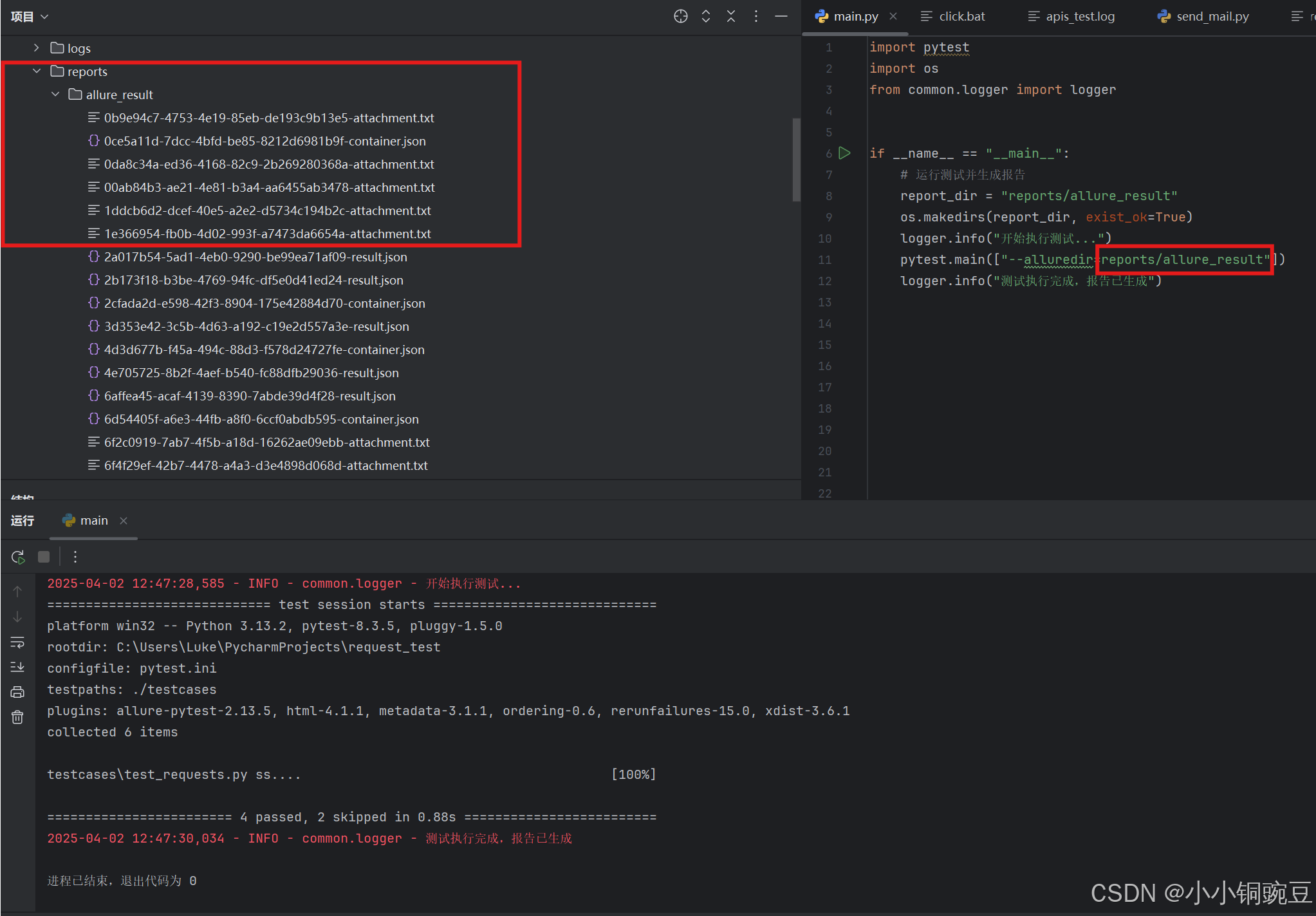Switch to the send_mail.py tab
Screen dimensions: 1316x916
click(1212, 17)
